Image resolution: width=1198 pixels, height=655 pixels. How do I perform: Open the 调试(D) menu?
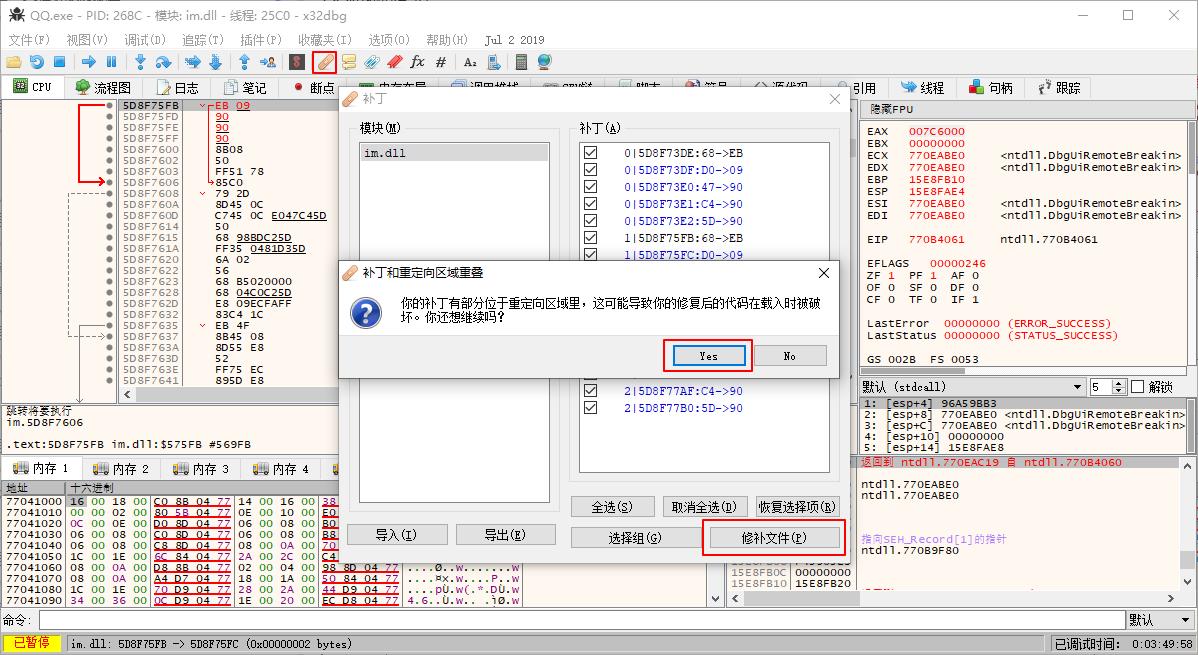[145, 40]
